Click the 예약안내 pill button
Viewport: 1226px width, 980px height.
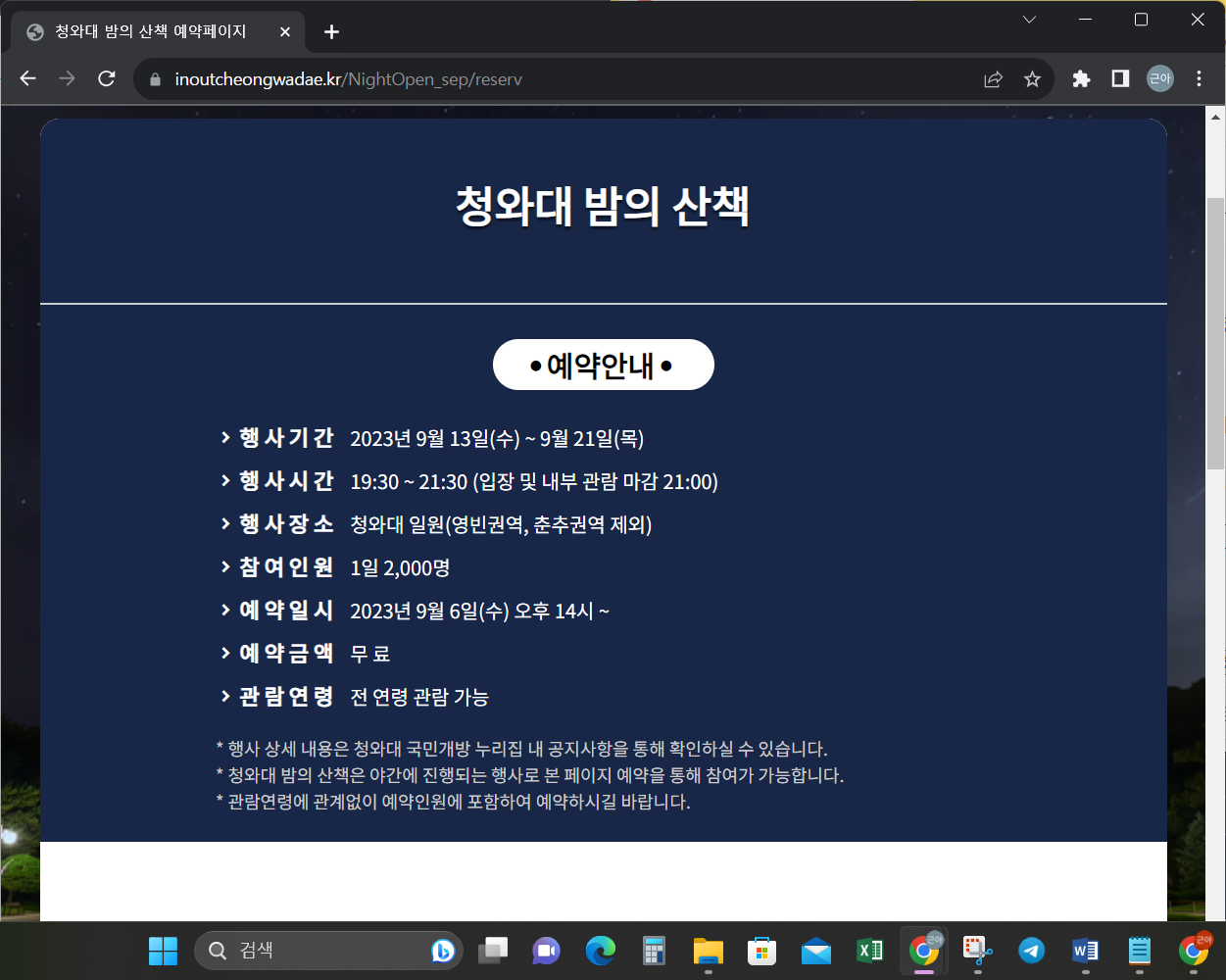pyautogui.click(x=603, y=364)
